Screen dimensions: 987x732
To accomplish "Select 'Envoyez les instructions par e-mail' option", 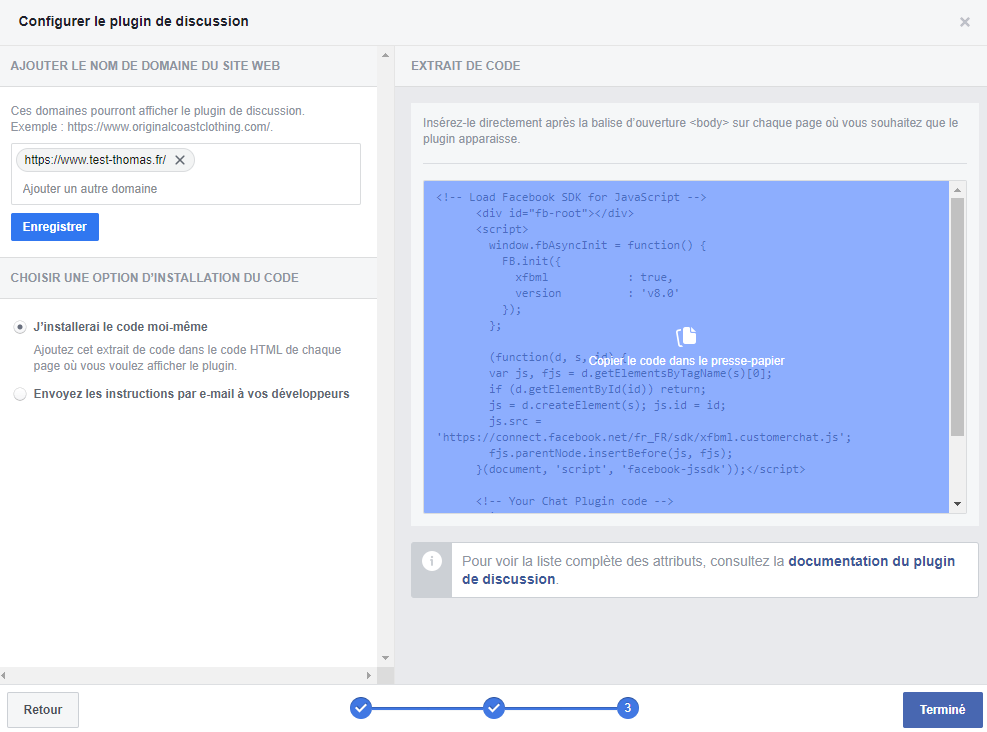I will click(x=20, y=394).
